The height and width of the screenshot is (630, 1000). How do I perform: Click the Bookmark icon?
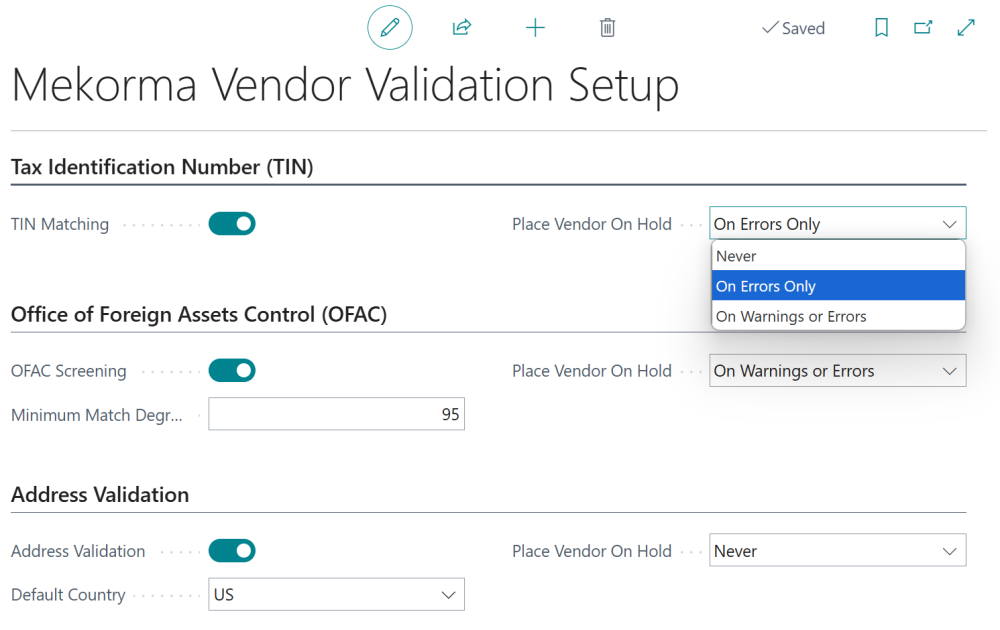(881, 27)
